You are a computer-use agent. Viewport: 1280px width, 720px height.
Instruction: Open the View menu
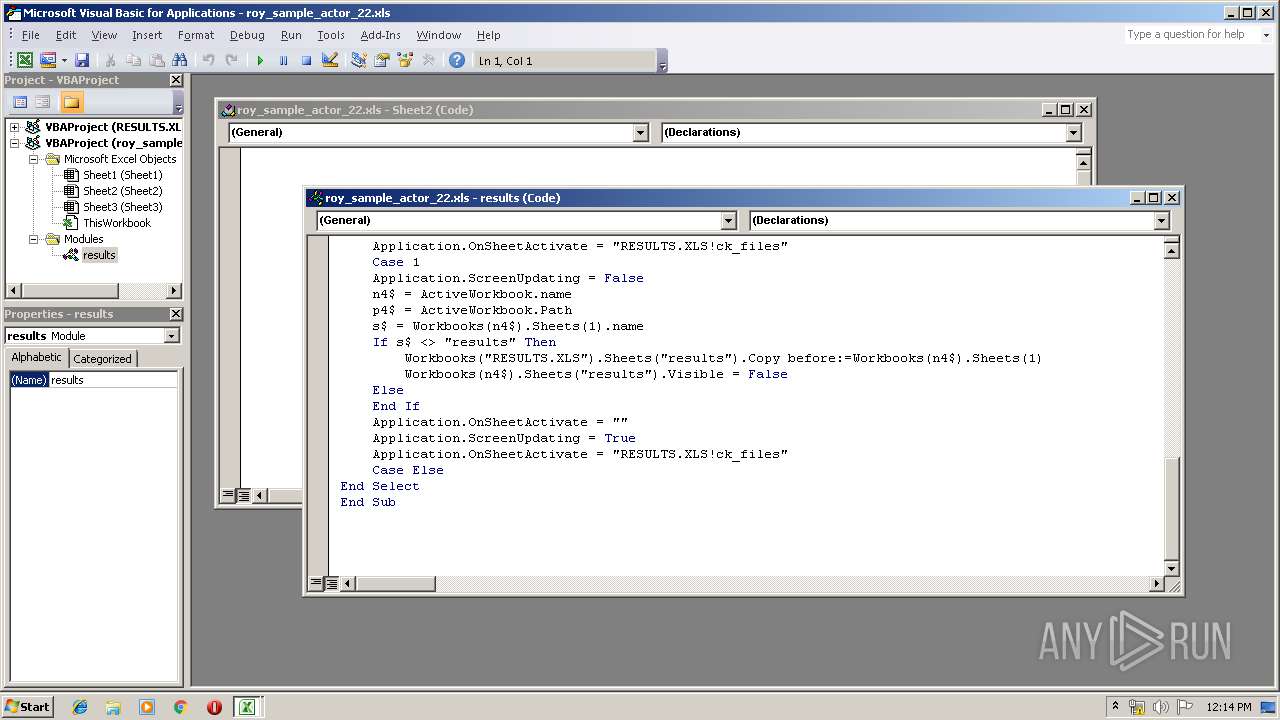tap(104, 35)
